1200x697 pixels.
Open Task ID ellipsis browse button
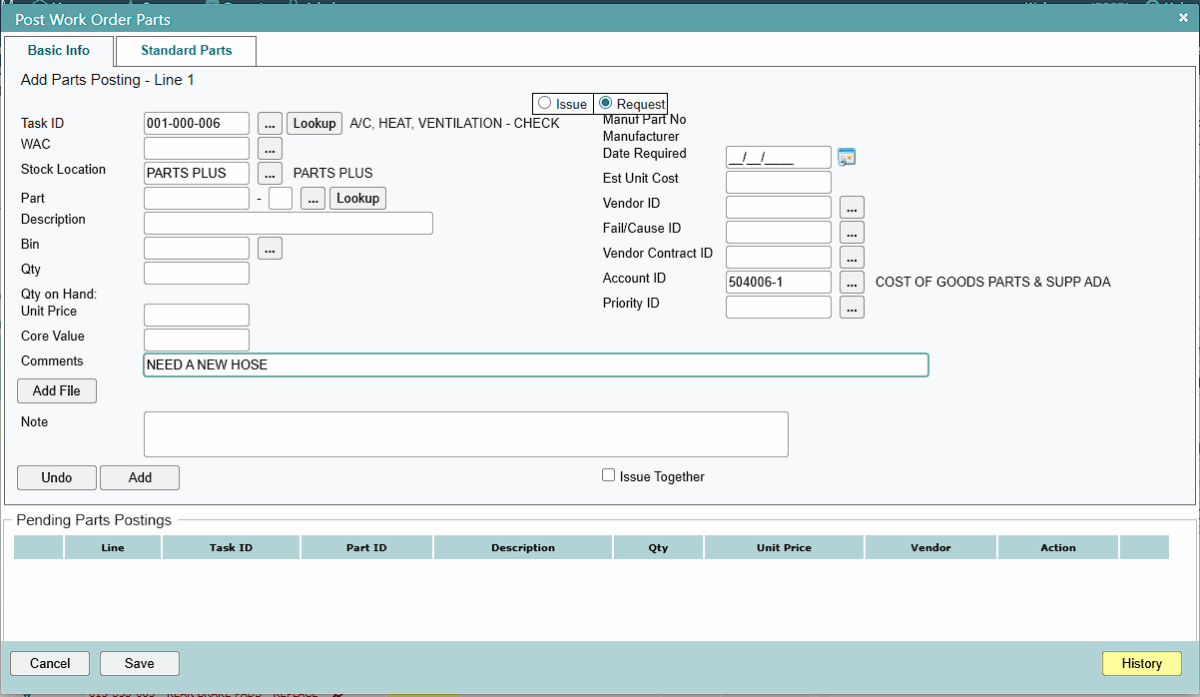click(x=270, y=123)
